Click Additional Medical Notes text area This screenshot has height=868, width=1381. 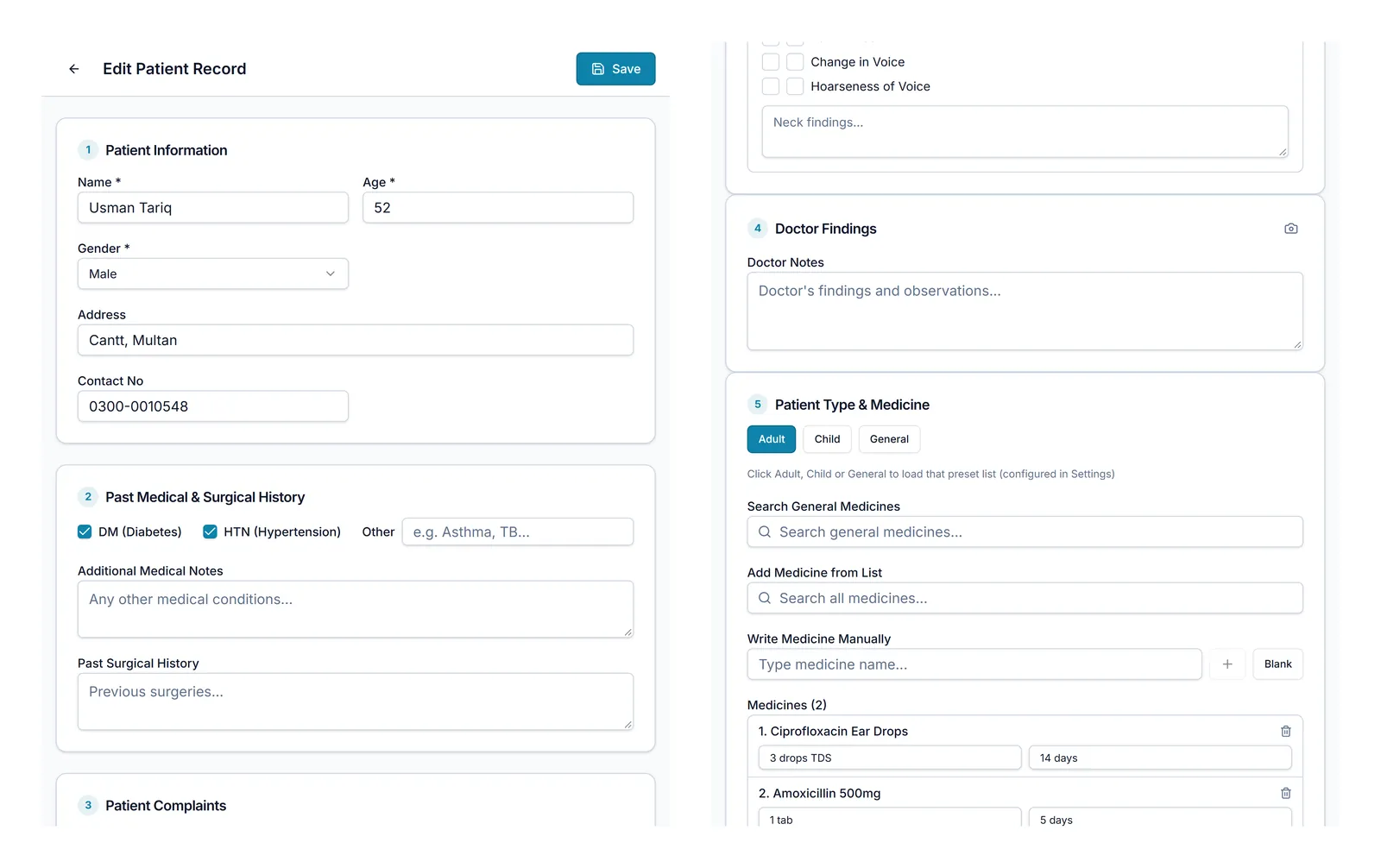click(356, 609)
